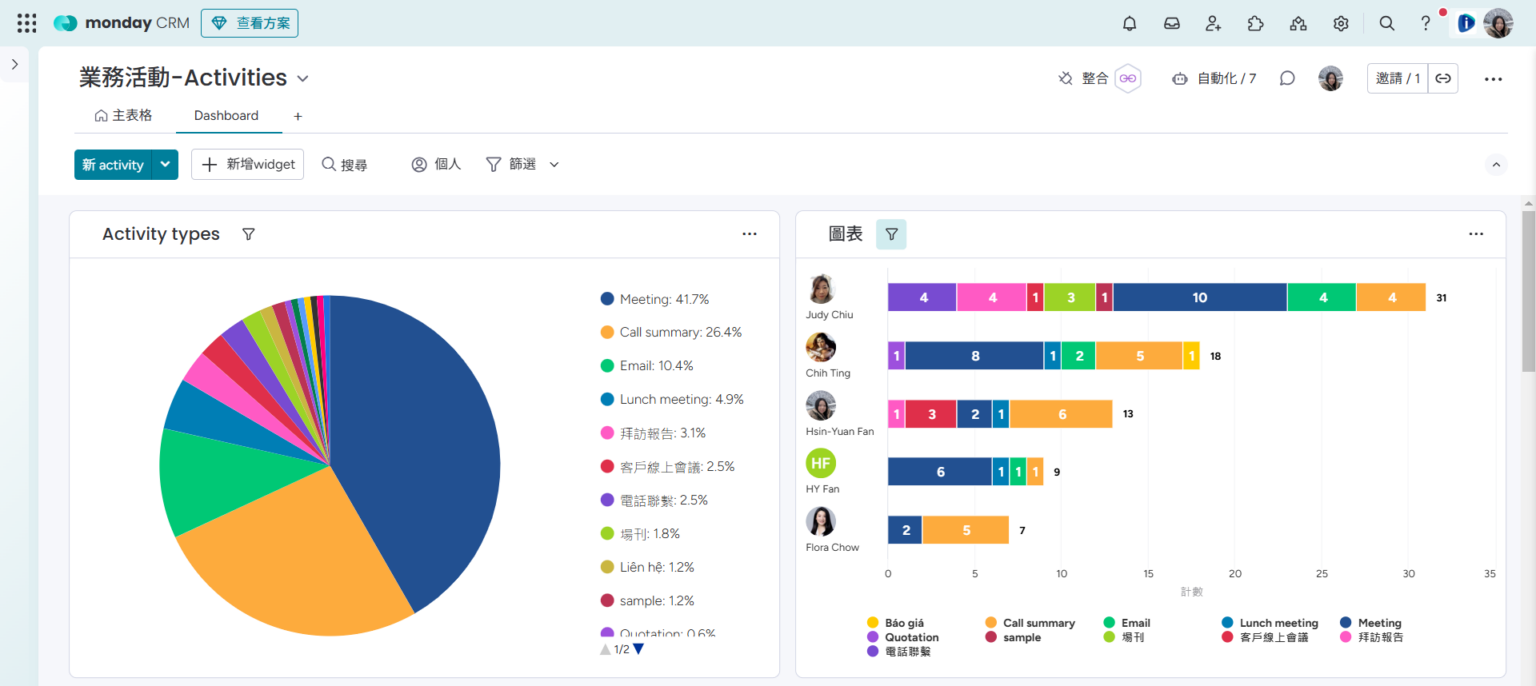
Task: Click the 新增widget button
Action: pos(248,164)
